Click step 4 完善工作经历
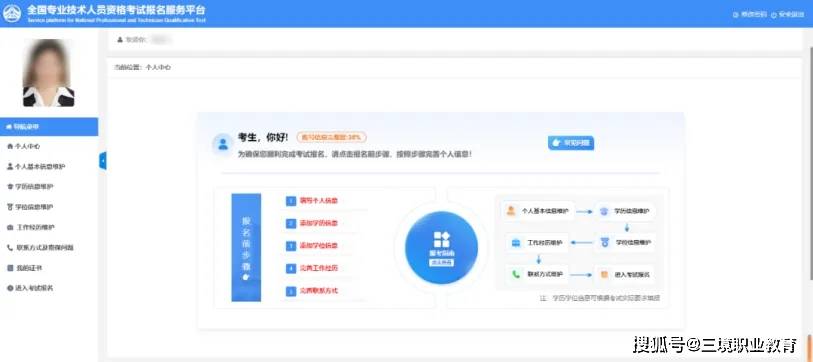The image size is (813, 362). point(319,269)
